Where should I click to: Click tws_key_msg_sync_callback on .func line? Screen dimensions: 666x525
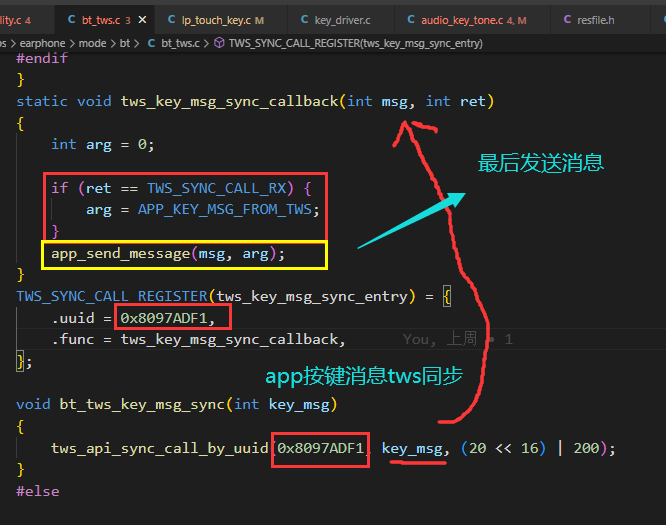pos(229,339)
